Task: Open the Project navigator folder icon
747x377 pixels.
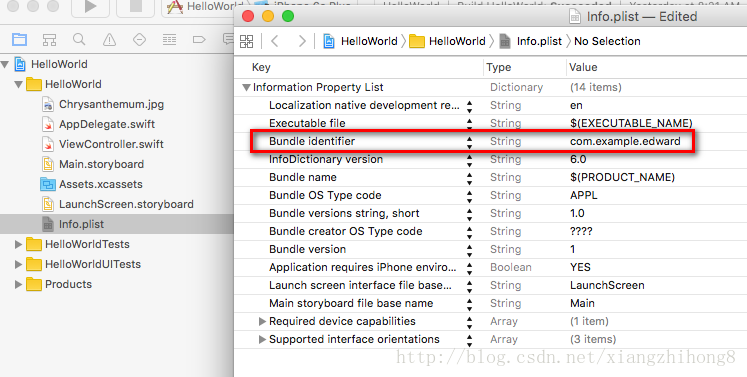Action: point(20,40)
